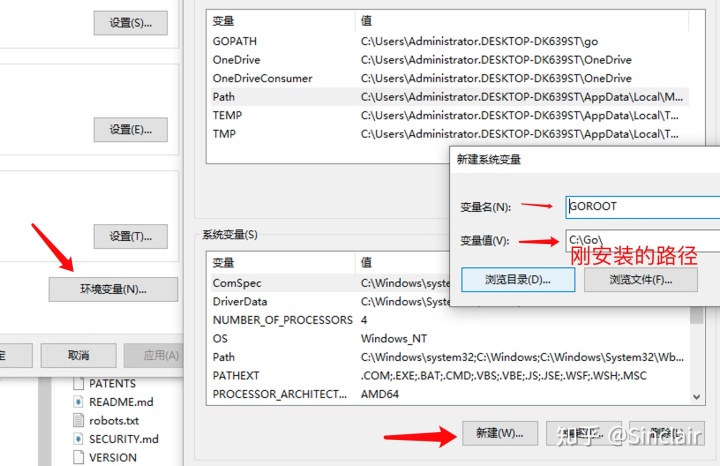The height and width of the screenshot is (466, 720).
Task: Select the NUMBER_OF_PROCESSORS system variable row
Action: (x=450, y=320)
